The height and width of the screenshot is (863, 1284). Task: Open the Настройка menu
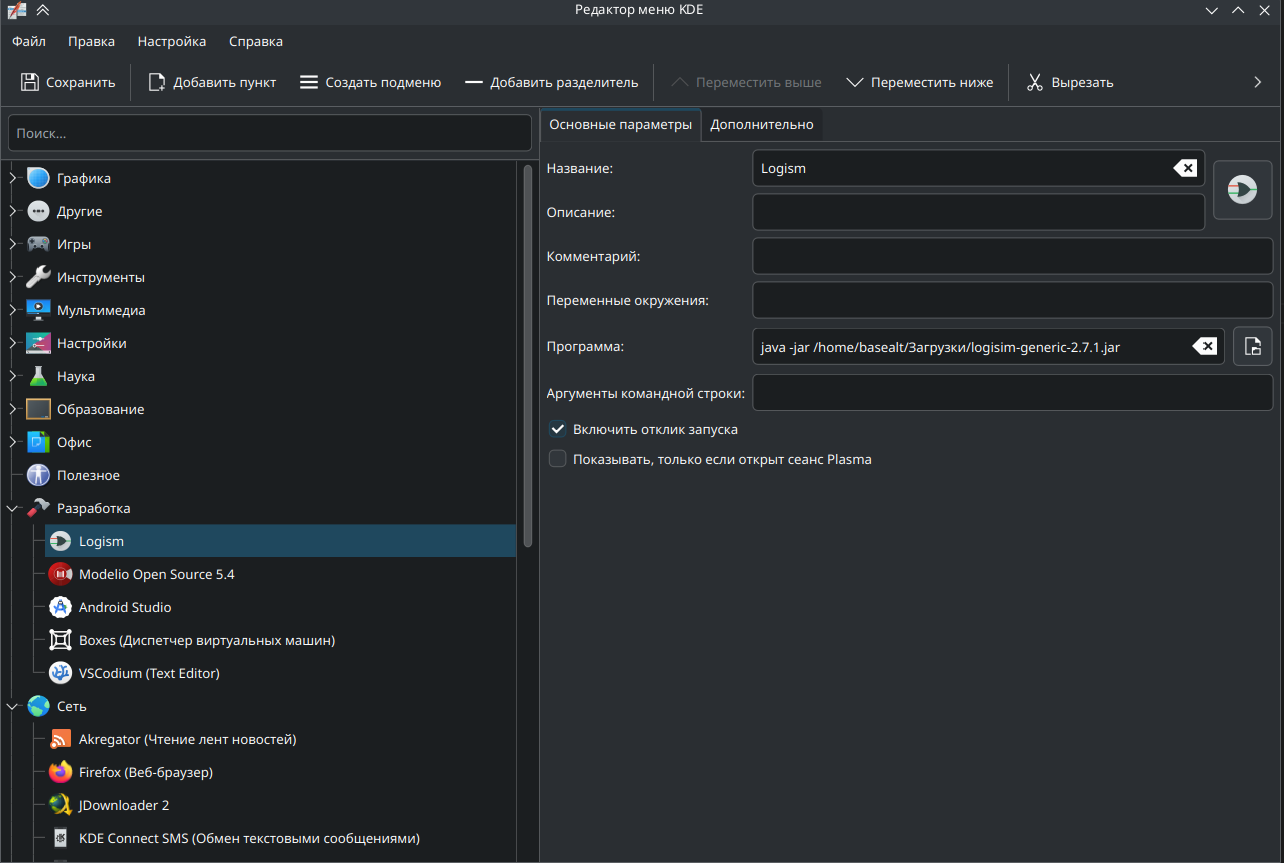[x=172, y=41]
